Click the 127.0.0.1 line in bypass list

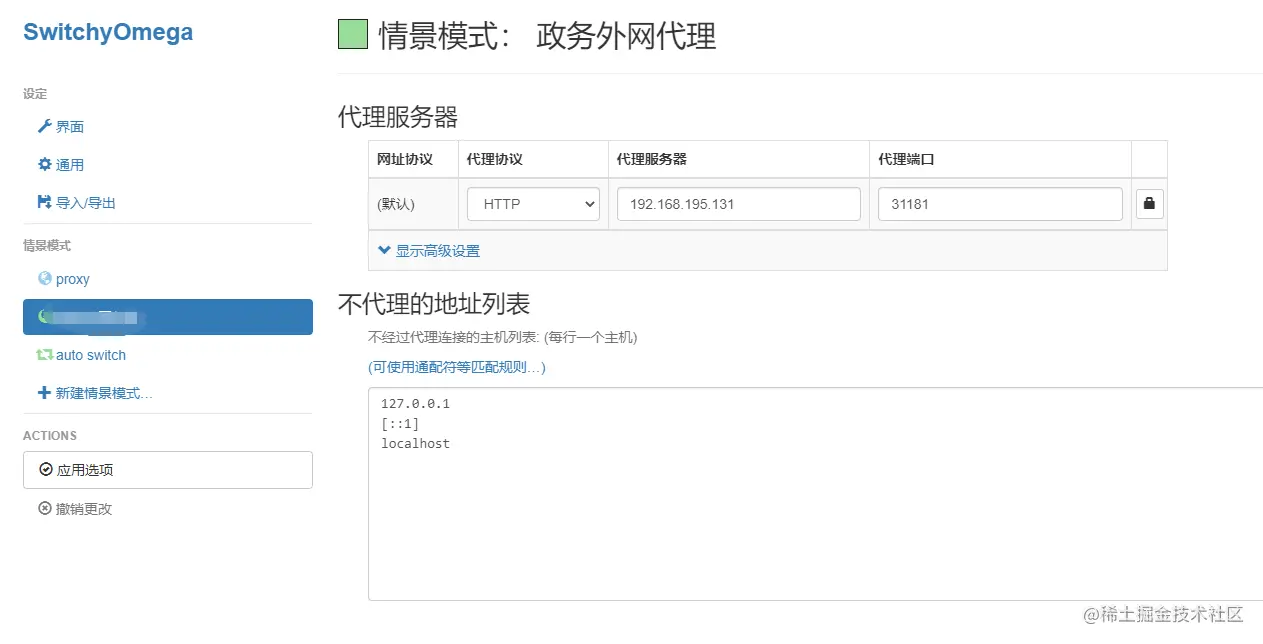415,404
